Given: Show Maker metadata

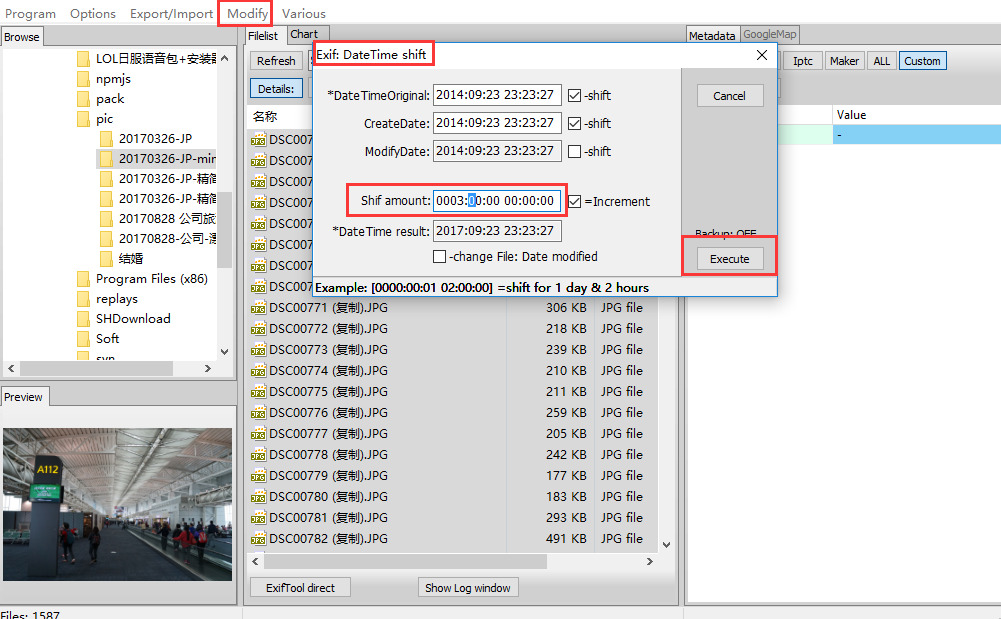Looking at the screenshot, I should point(844,61).
